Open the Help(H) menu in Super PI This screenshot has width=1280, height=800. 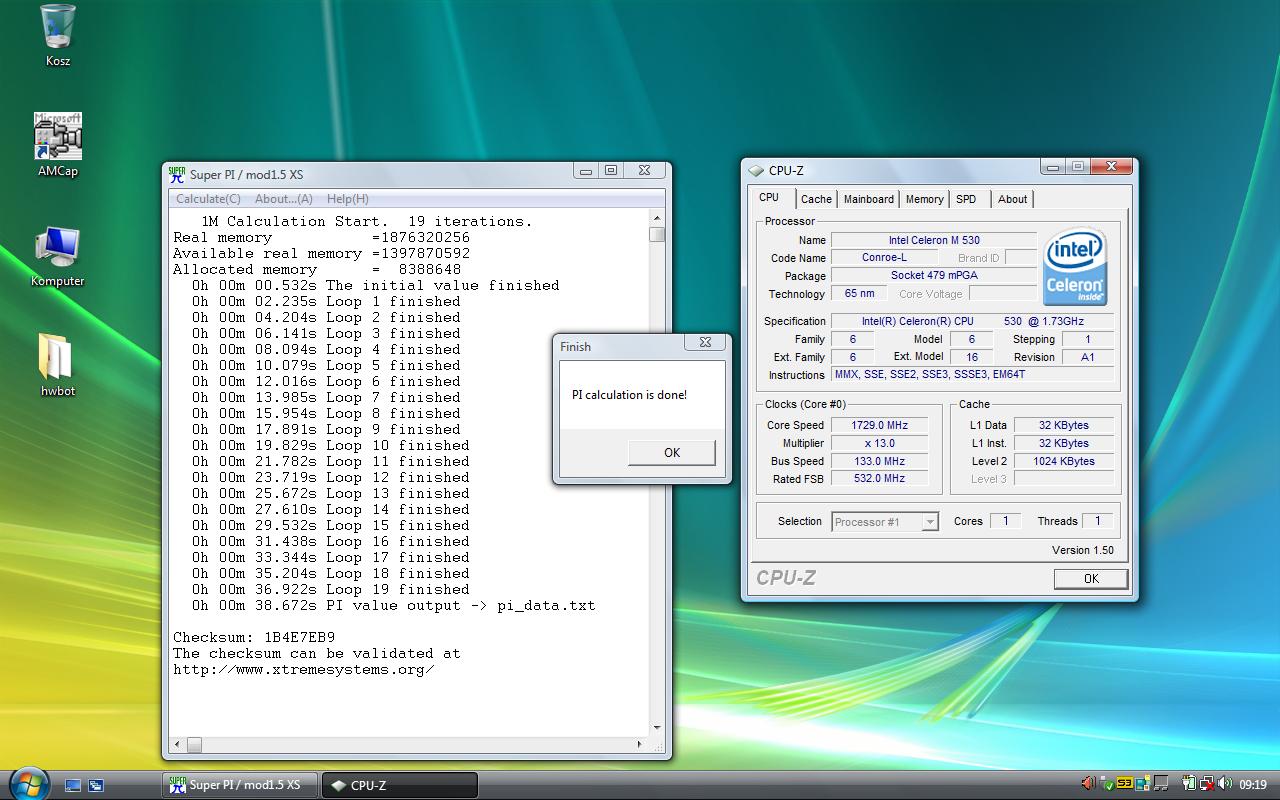click(348, 199)
